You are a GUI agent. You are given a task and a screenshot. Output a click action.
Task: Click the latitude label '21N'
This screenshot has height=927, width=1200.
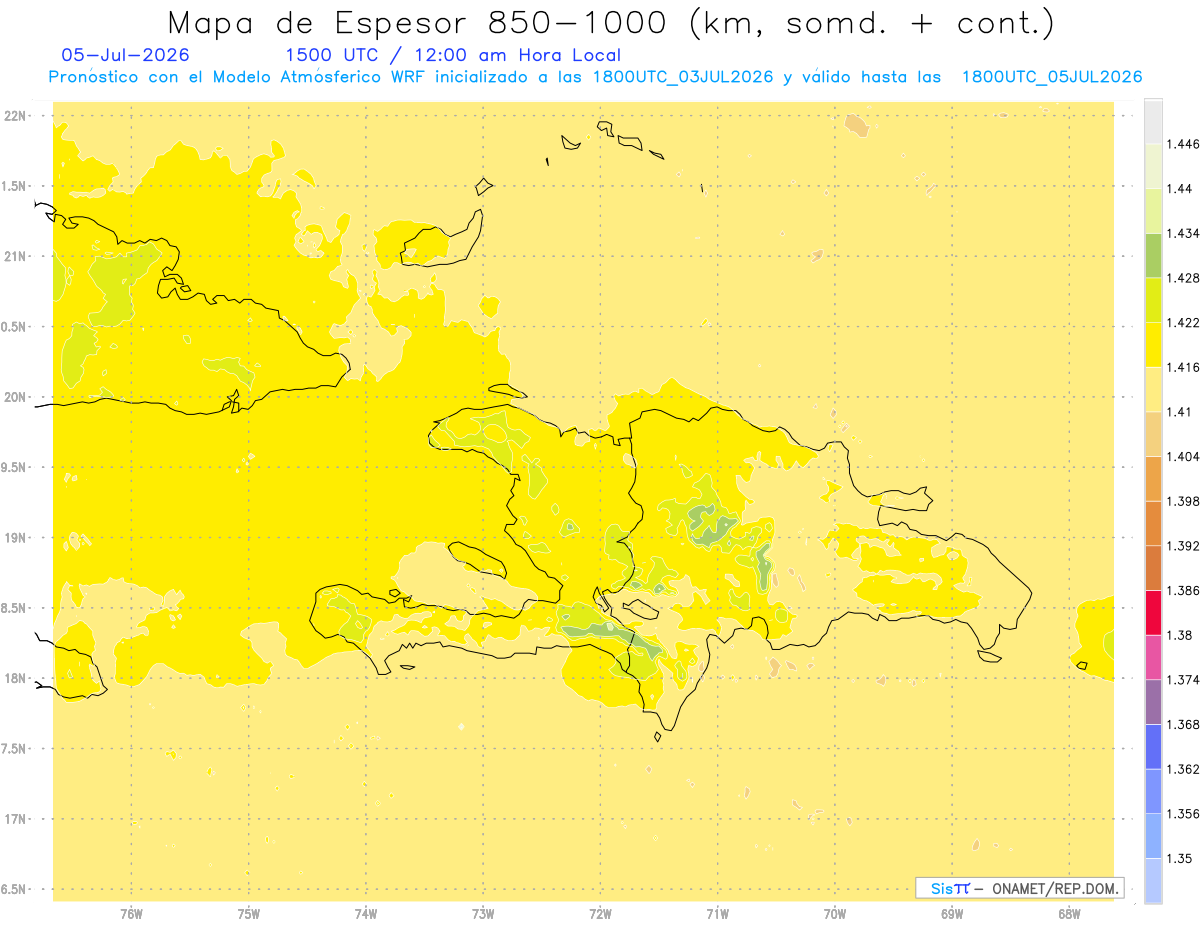click(x=16, y=257)
